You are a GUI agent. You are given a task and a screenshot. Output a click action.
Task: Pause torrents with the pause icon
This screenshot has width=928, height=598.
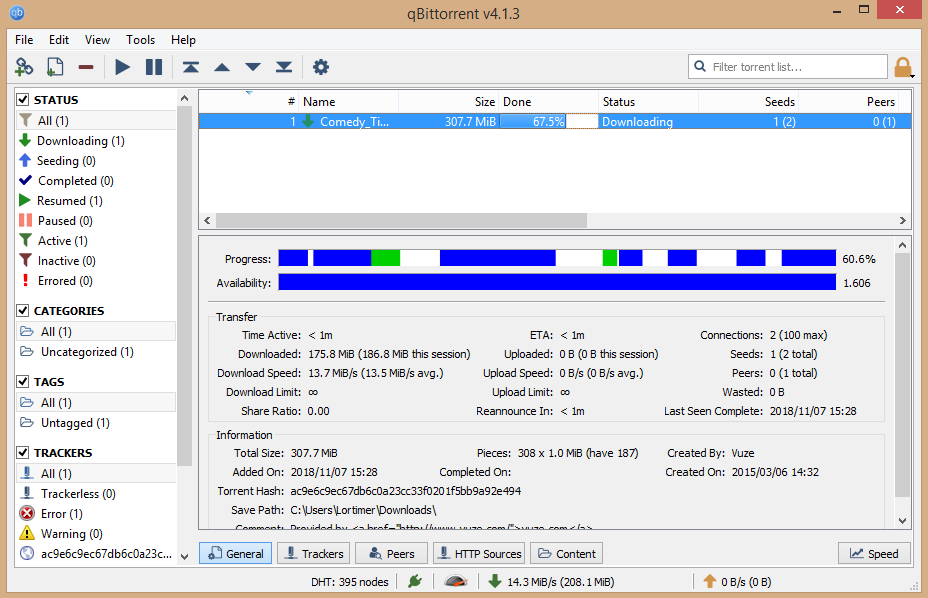(x=154, y=67)
